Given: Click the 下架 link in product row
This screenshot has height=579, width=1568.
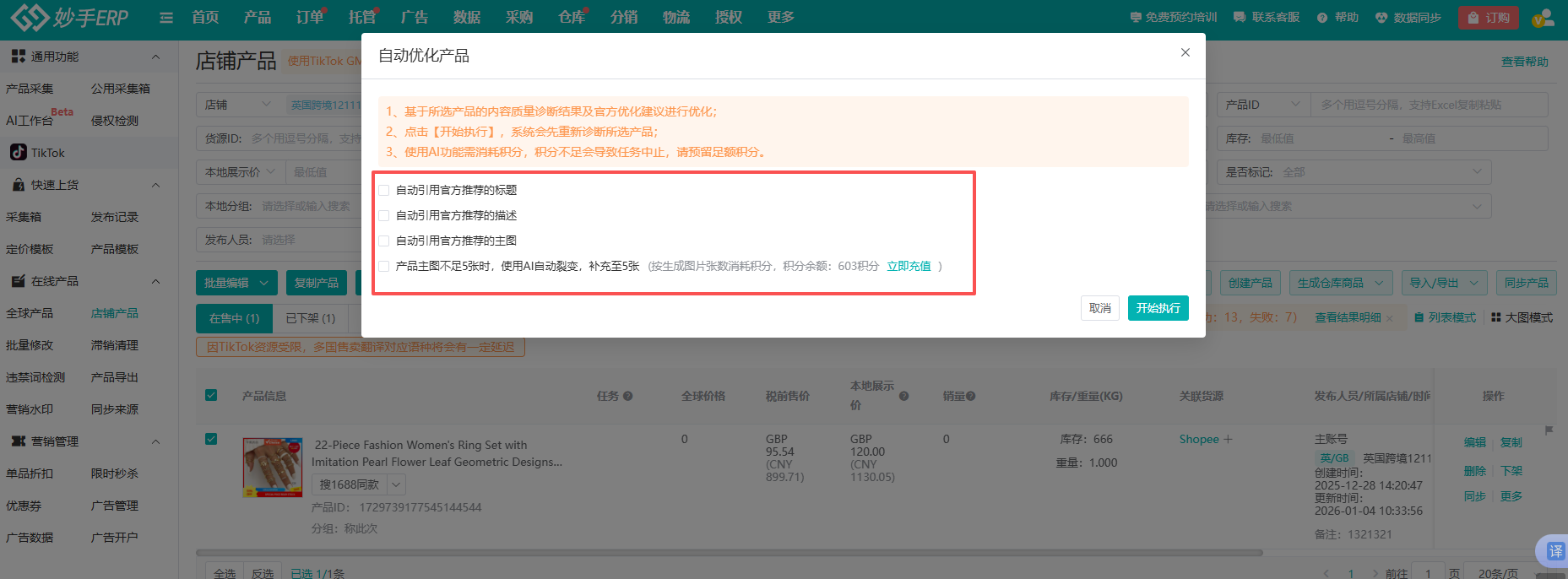Looking at the screenshot, I should coord(1511,471).
